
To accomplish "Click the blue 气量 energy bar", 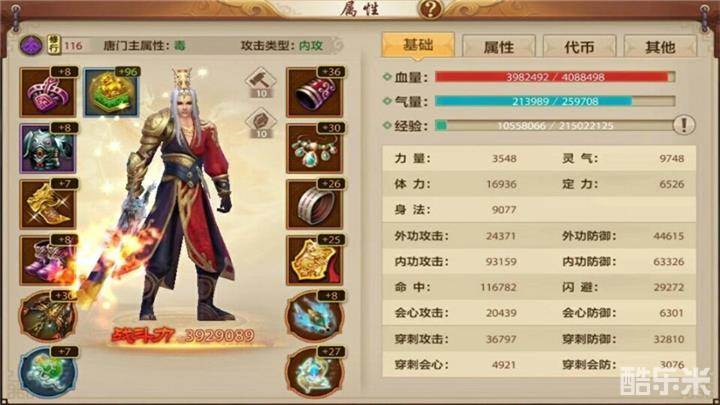I will click(555, 101).
